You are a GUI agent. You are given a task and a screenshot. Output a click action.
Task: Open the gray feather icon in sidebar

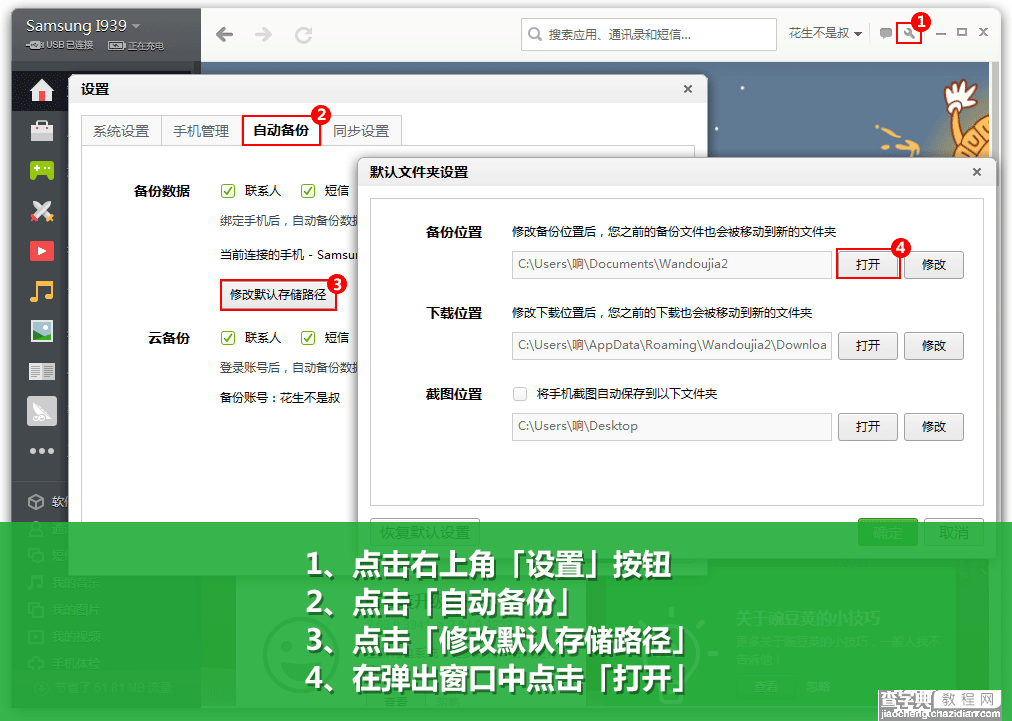coord(41,411)
